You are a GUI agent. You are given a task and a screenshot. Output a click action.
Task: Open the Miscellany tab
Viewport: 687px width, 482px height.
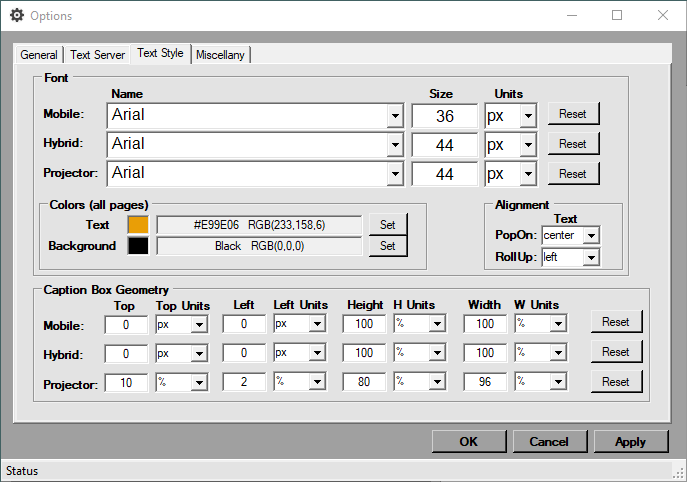click(220, 55)
